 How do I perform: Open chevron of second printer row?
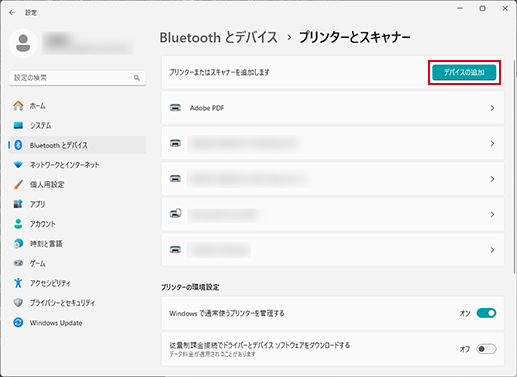(492, 143)
